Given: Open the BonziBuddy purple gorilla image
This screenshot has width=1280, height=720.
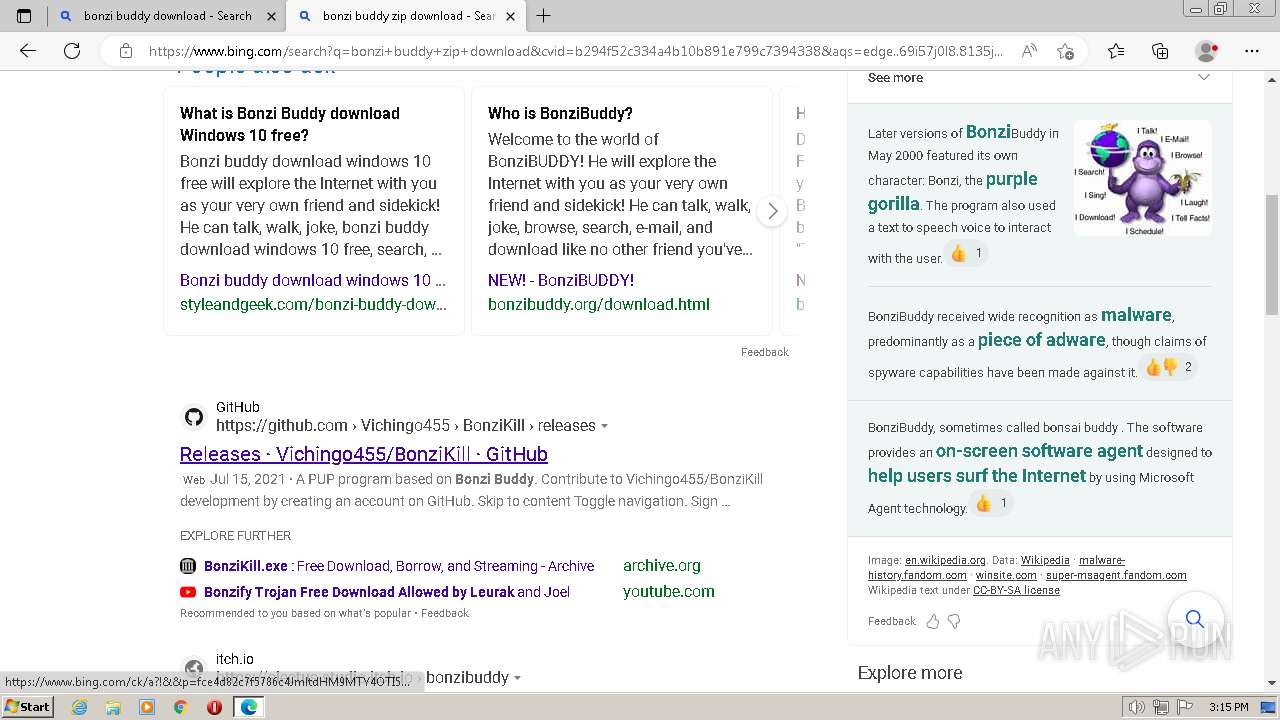Looking at the screenshot, I should (x=1142, y=178).
